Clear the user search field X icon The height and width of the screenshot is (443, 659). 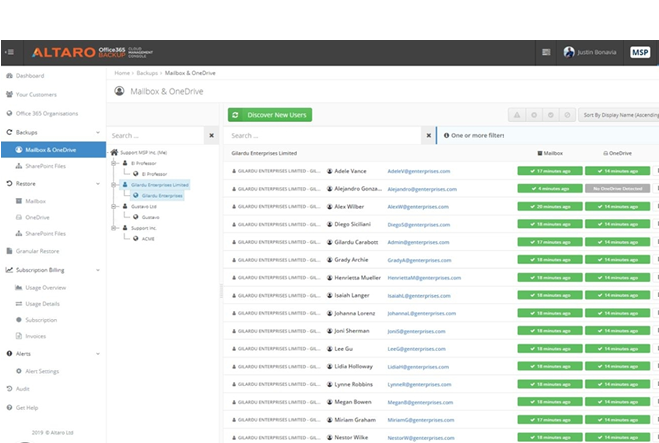coord(429,135)
